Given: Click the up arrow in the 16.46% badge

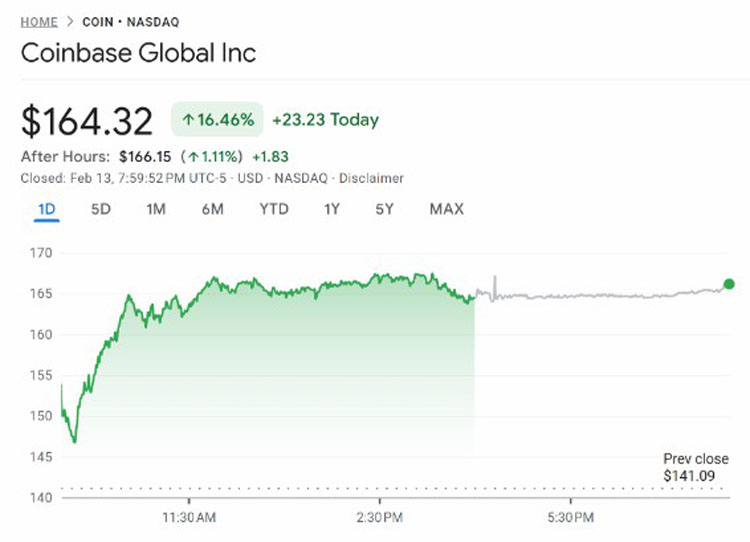Looking at the screenshot, I should [x=188, y=120].
